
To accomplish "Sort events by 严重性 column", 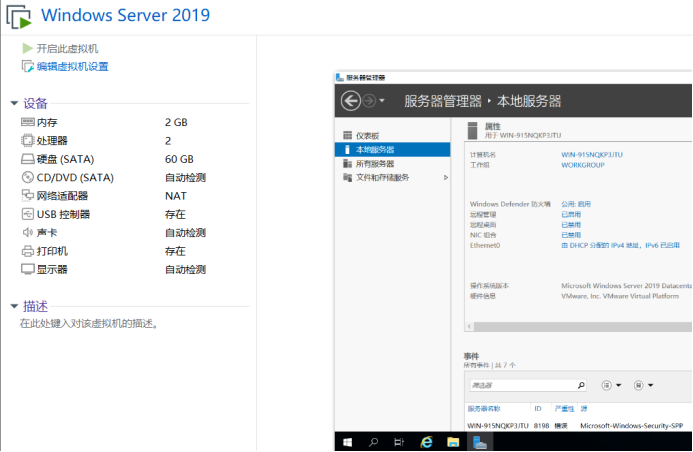I will 564,409.
